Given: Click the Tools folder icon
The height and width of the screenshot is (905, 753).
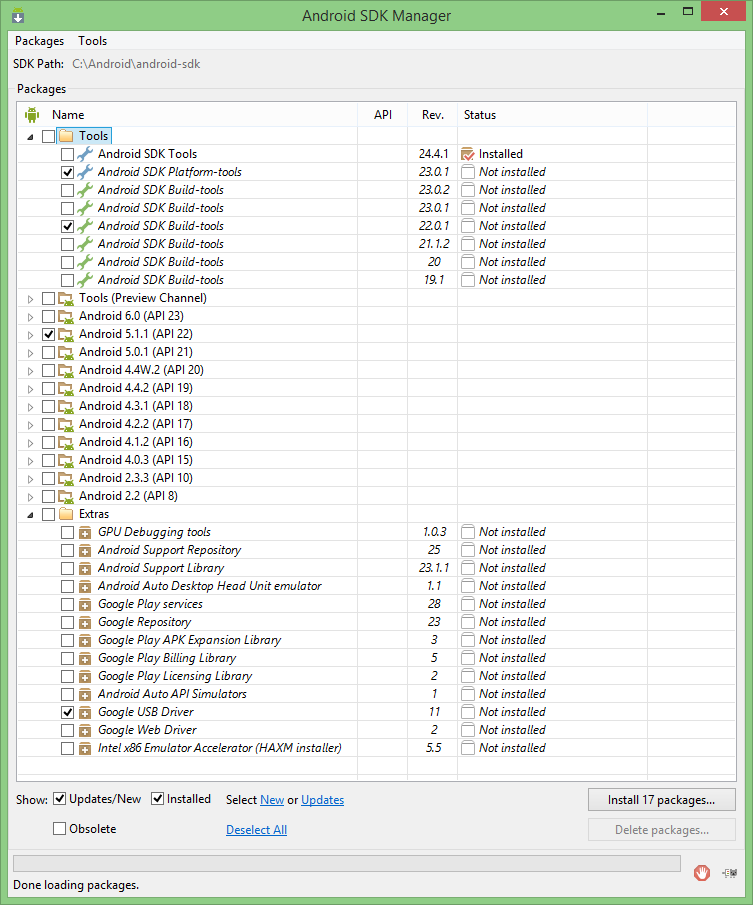Looking at the screenshot, I should pos(66,136).
